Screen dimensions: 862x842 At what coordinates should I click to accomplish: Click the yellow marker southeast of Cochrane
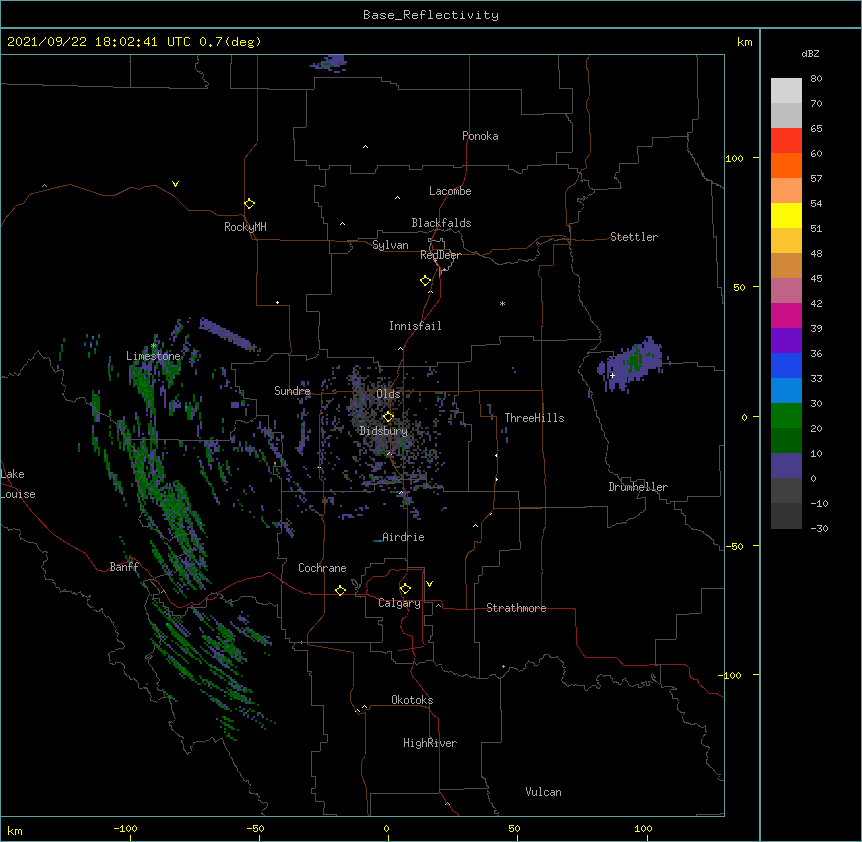pyautogui.click(x=340, y=590)
